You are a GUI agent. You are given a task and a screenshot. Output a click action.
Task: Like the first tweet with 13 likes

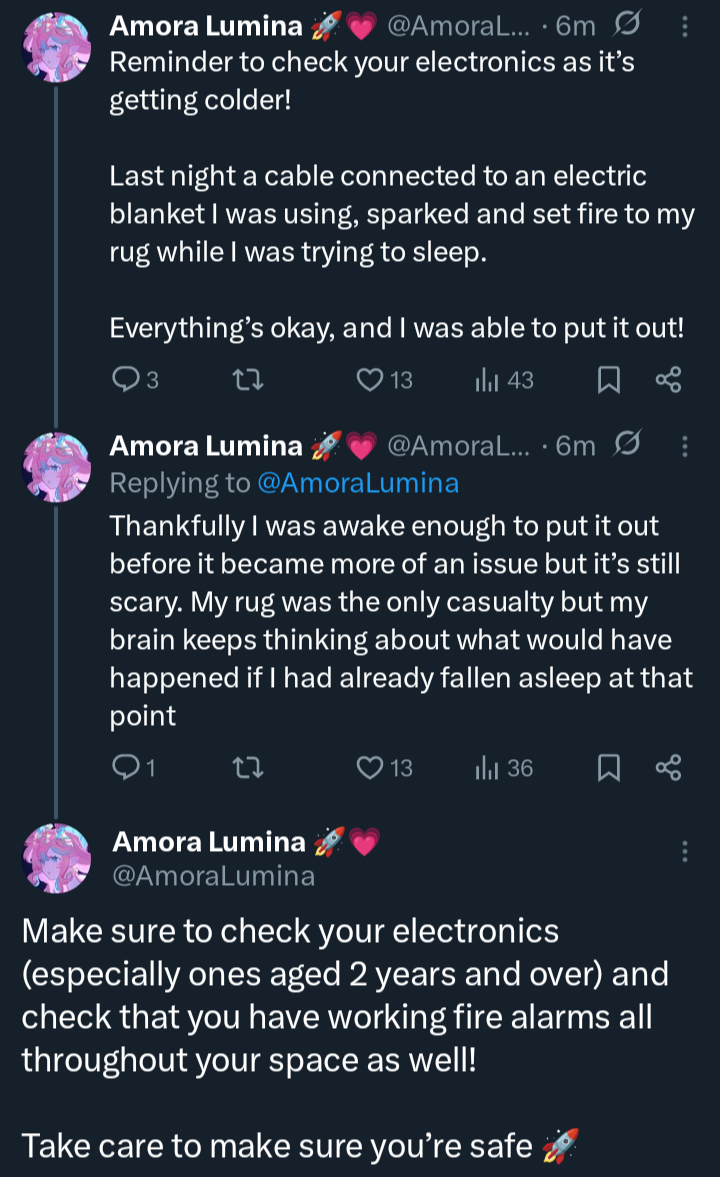pyautogui.click(x=371, y=380)
